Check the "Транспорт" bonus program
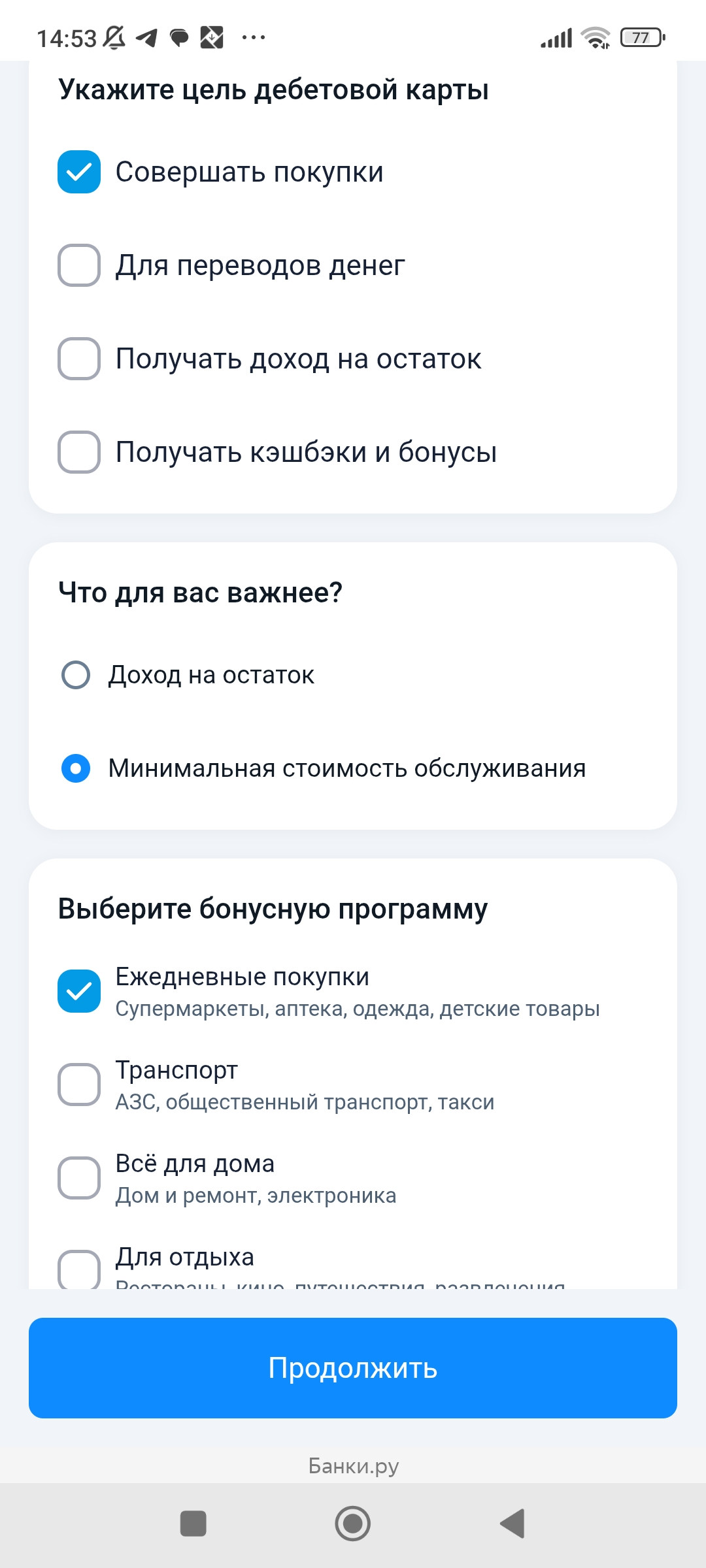The height and width of the screenshot is (1568, 706). [x=79, y=1085]
